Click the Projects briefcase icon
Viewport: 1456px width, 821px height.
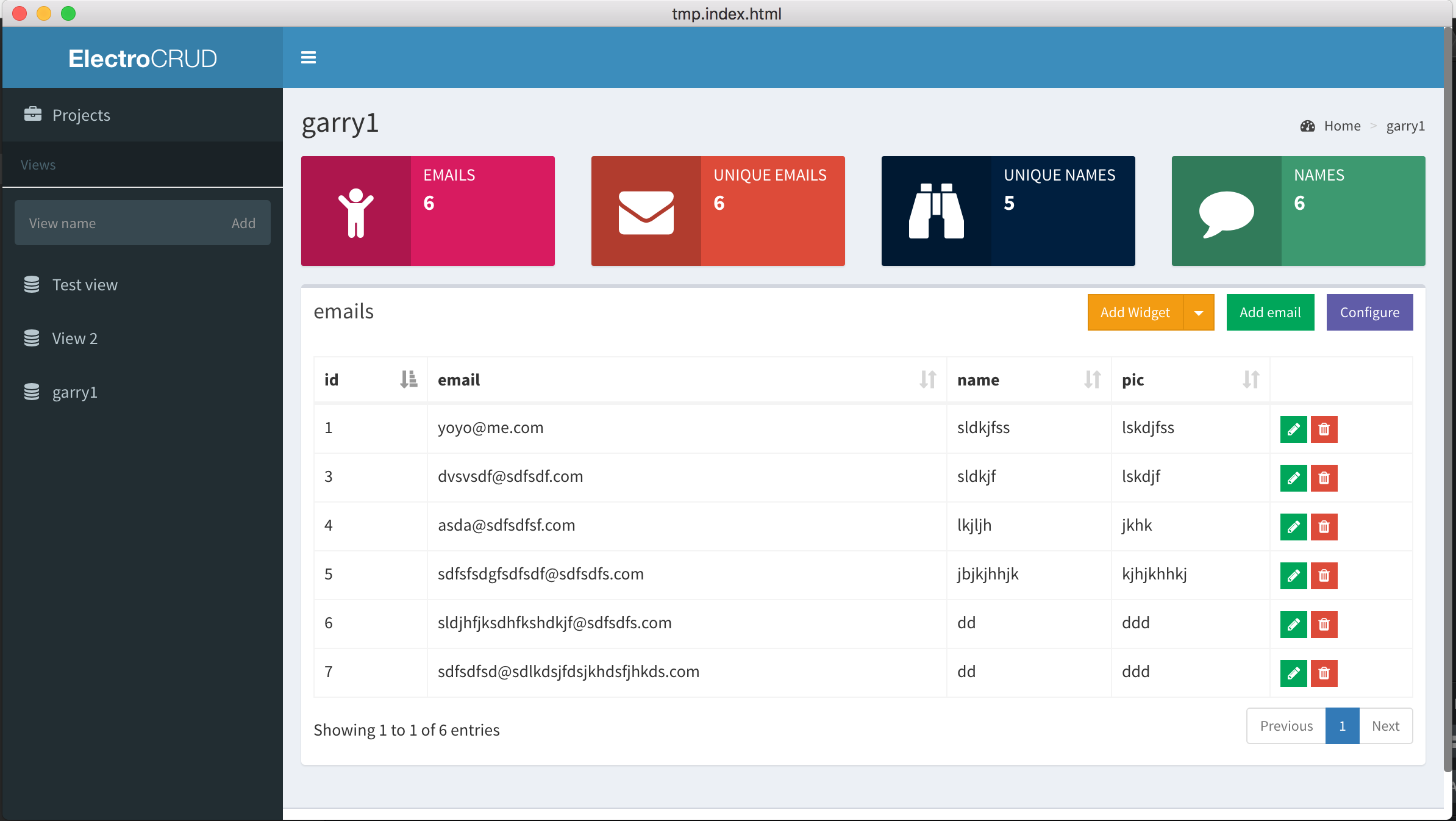(x=33, y=114)
